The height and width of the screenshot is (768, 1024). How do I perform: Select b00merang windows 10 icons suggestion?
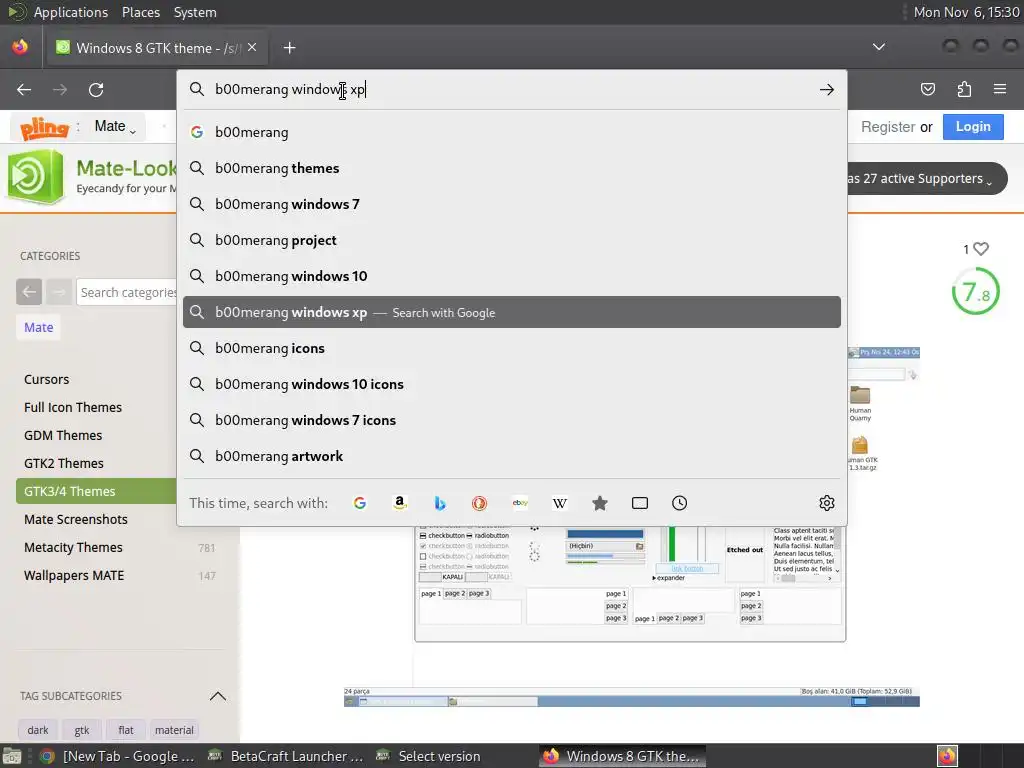[x=512, y=384]
